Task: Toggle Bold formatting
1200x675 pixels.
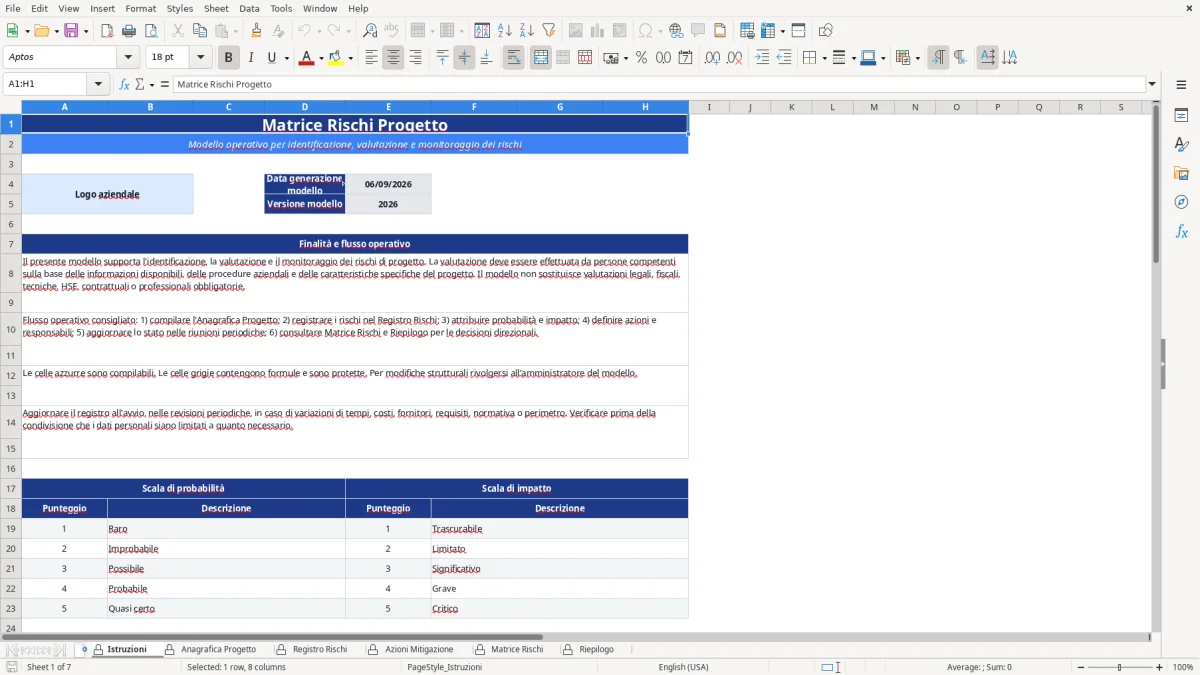Action: 228,58
